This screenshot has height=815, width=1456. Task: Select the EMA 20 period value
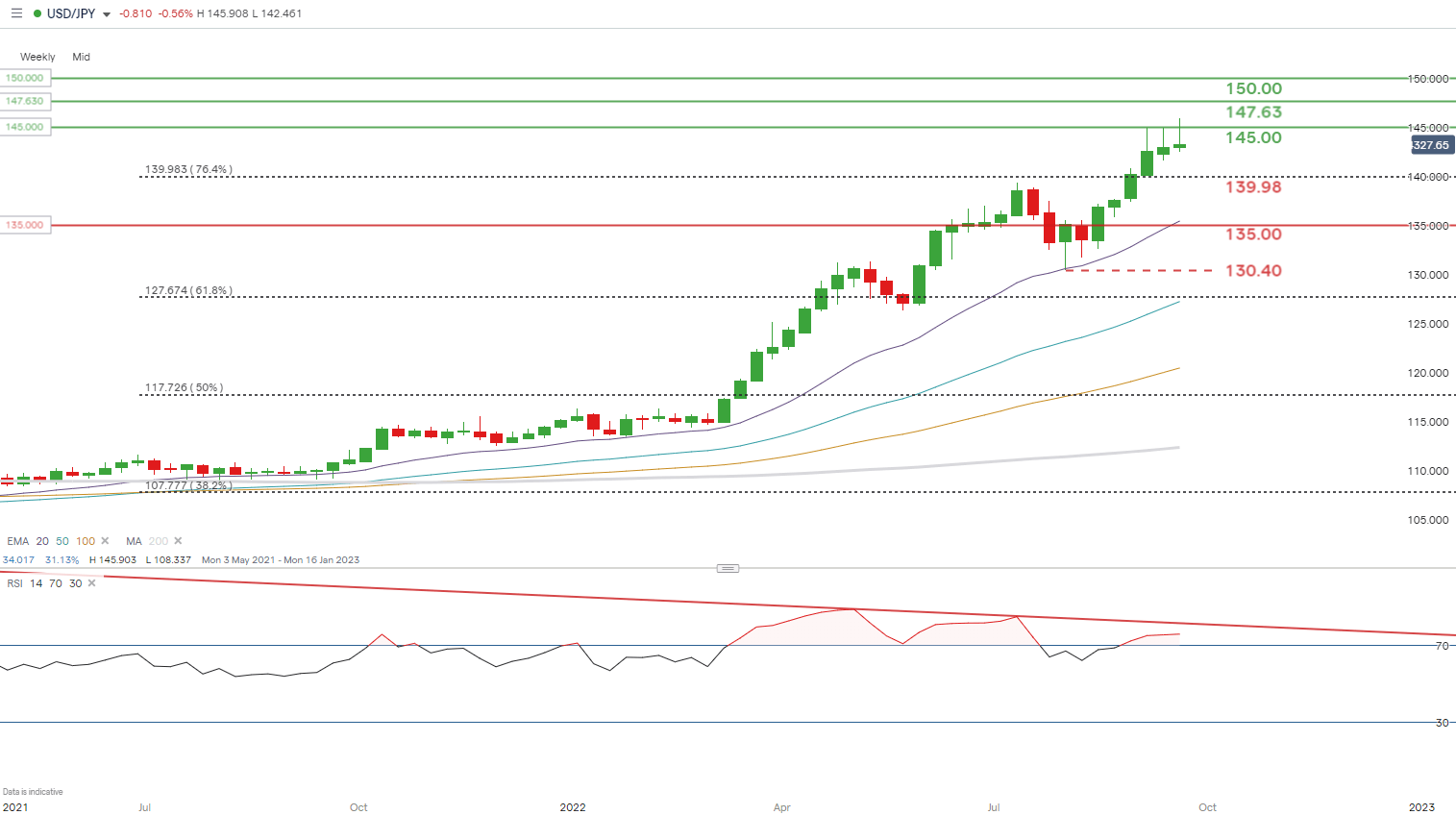click(42, 541)
